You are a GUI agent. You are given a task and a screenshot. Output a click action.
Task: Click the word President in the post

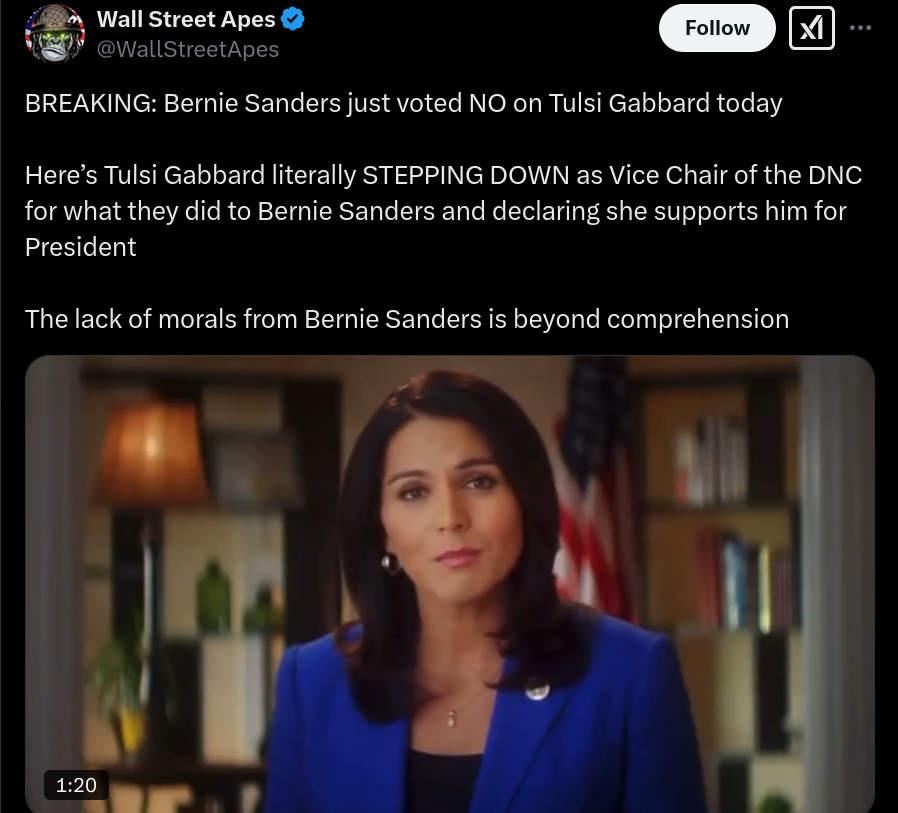(81, 247)
